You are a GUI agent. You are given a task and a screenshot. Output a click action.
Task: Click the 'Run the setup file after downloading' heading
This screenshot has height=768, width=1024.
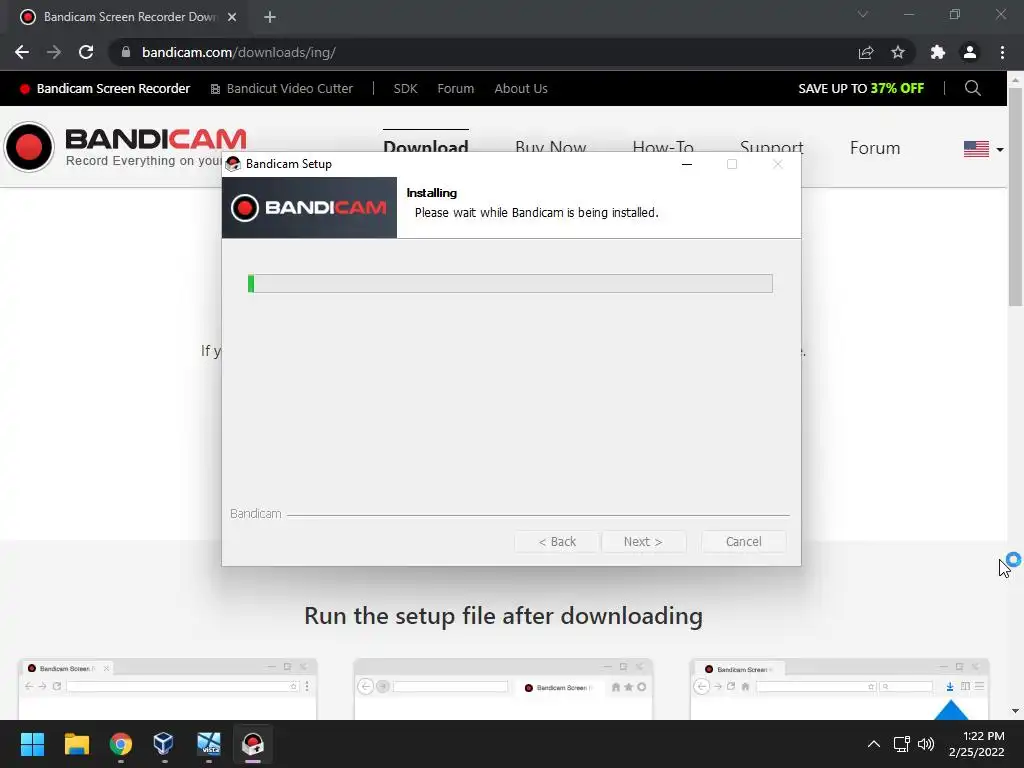point(504,616)
